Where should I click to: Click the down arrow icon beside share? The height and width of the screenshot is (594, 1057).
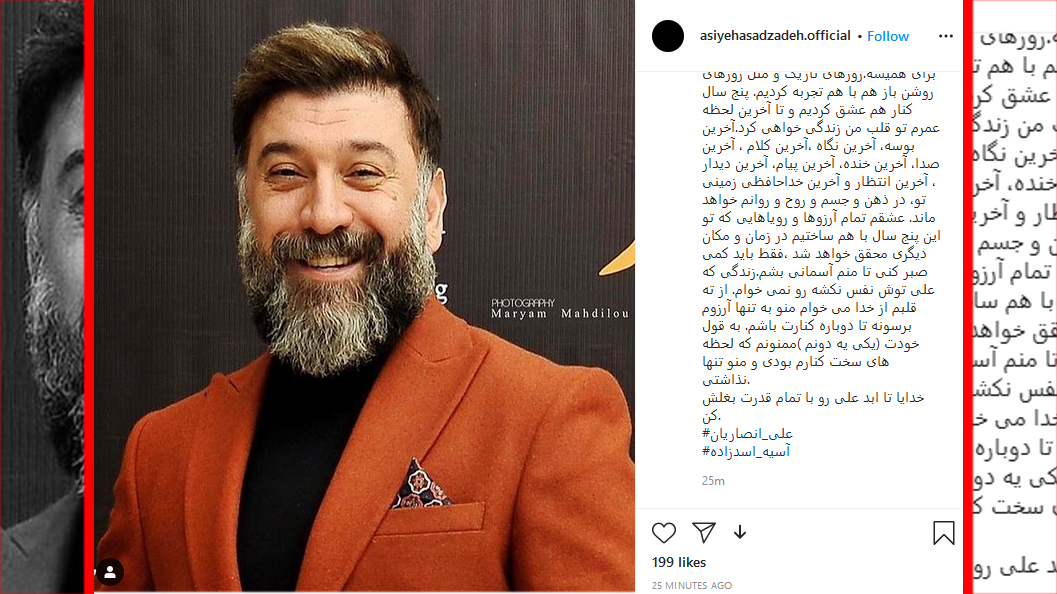tap(740, 533)
